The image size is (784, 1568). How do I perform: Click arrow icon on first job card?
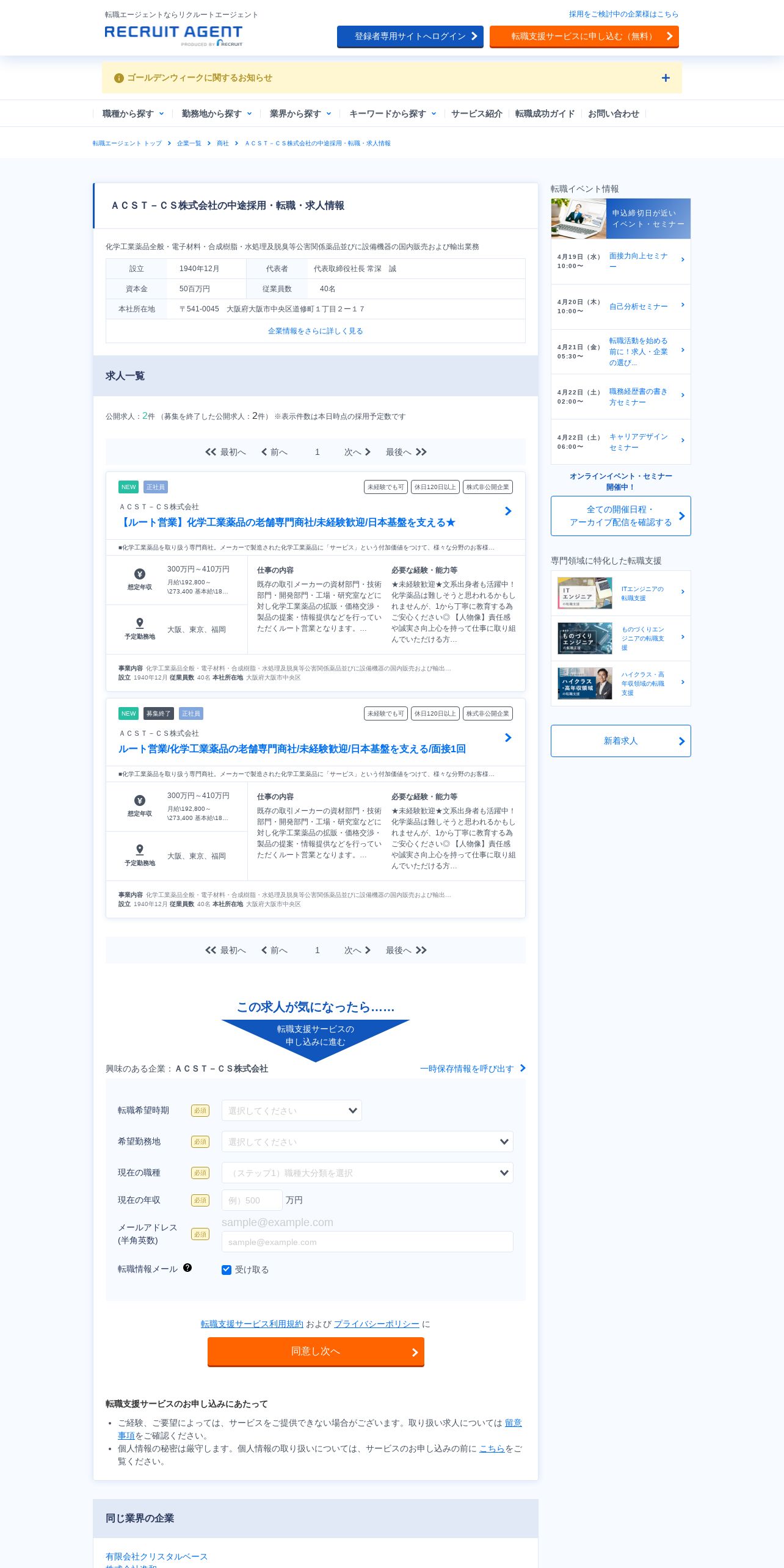(508, 511)
